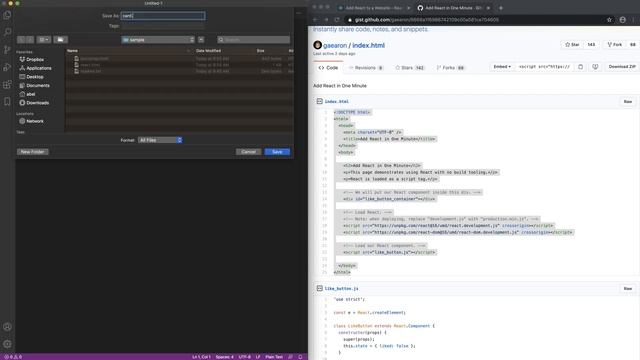Image resolution: width=640 pixels, height=360 pixels.
Task: Collapse Save dialog with expand arrow button
Action: point(201,40)
